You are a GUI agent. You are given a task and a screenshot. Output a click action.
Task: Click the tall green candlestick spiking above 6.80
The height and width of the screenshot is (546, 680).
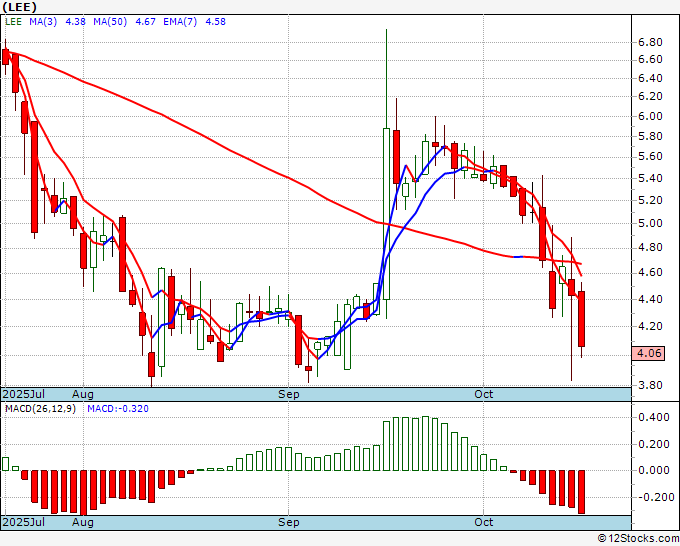[x=386, y=213]
